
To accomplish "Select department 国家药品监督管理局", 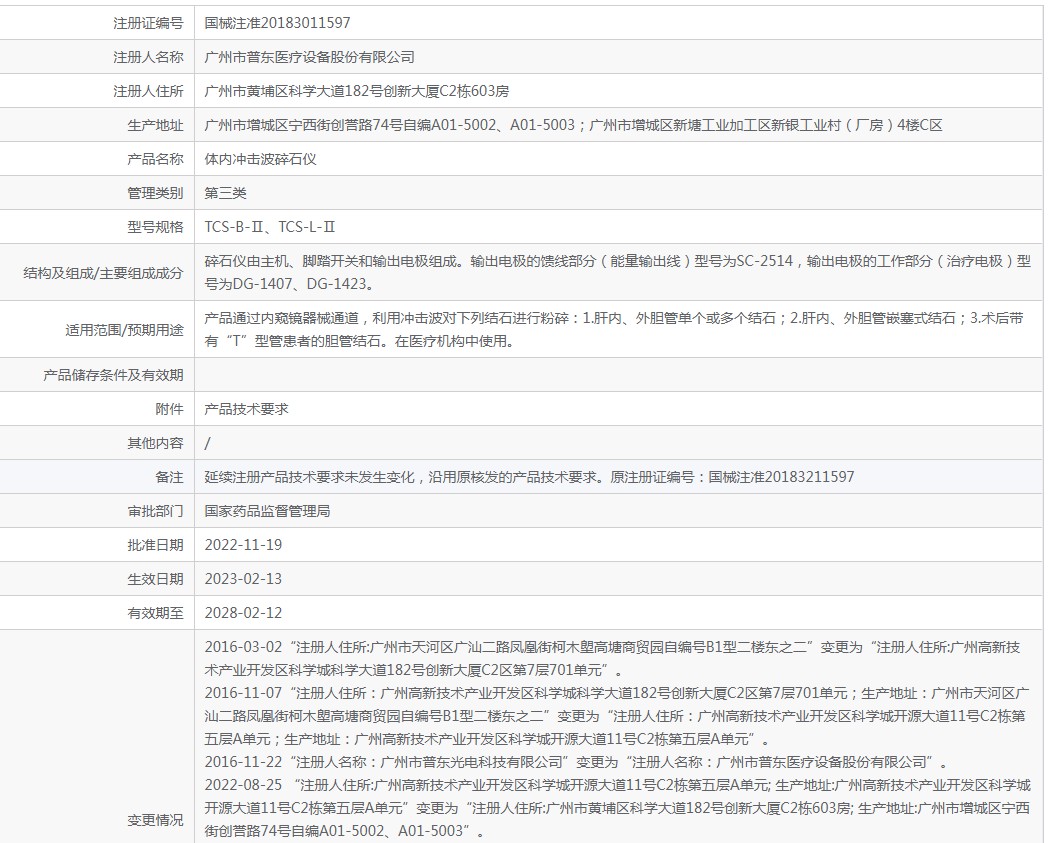I will click(x=267, y=512).
